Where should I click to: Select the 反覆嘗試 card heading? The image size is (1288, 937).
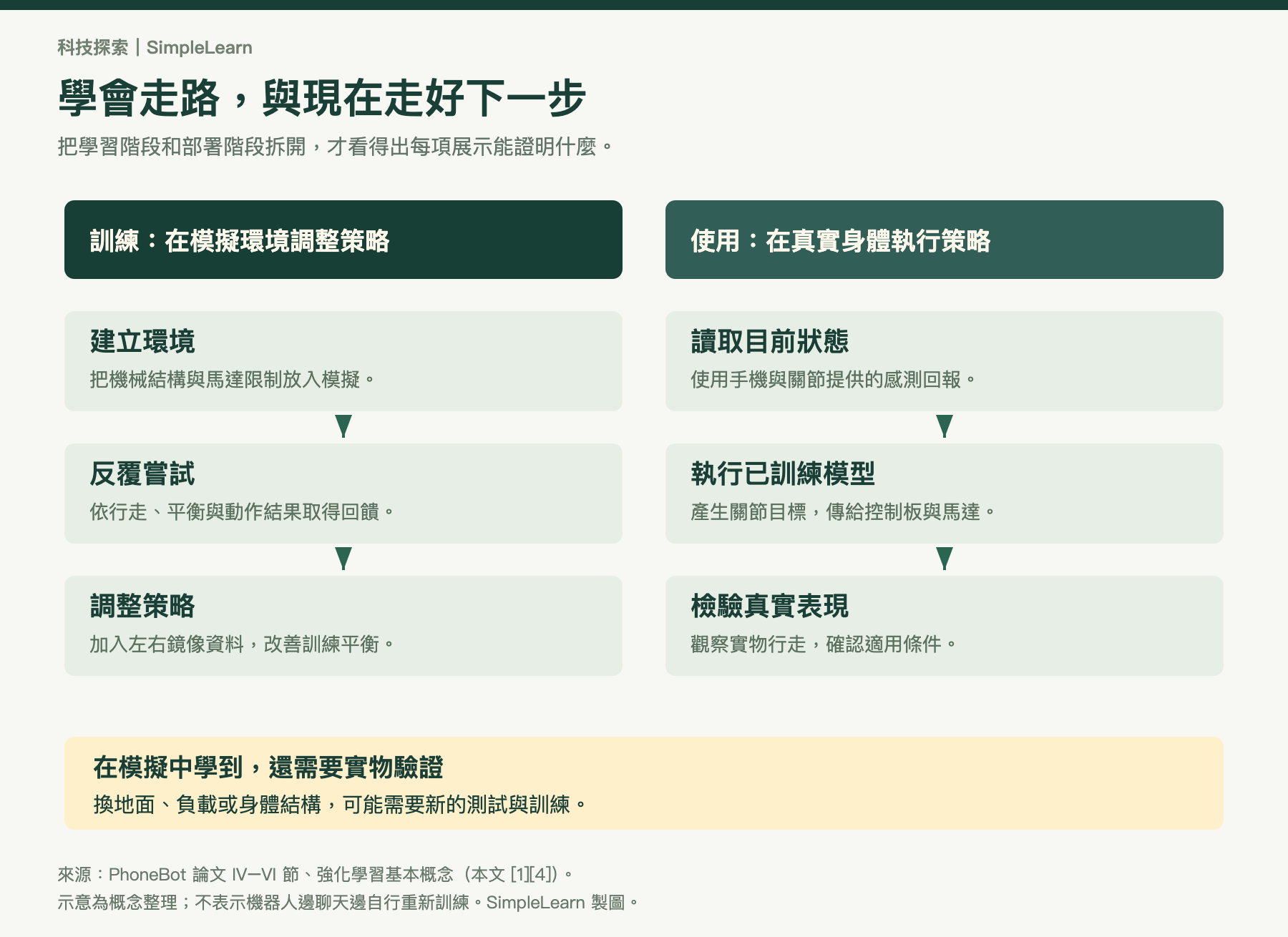click(142, 474)
